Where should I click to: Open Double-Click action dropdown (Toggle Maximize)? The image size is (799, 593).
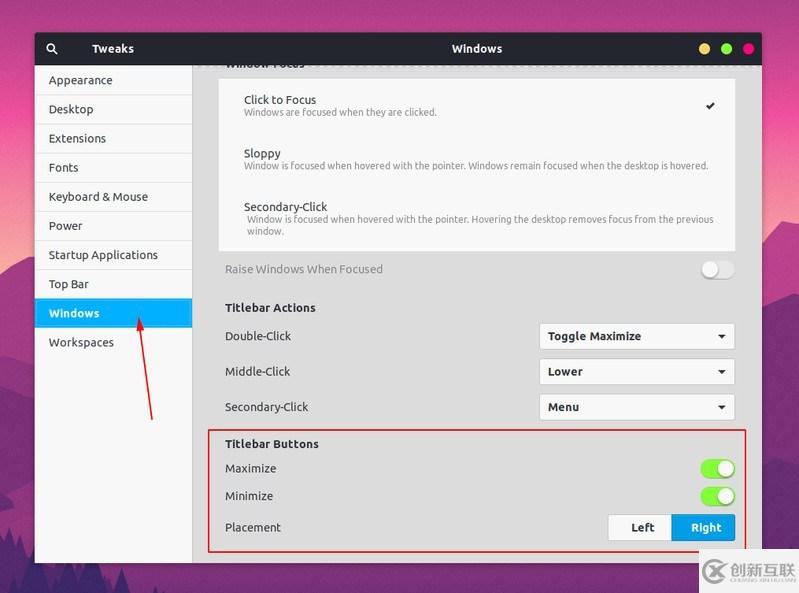(x=637, y=336)
